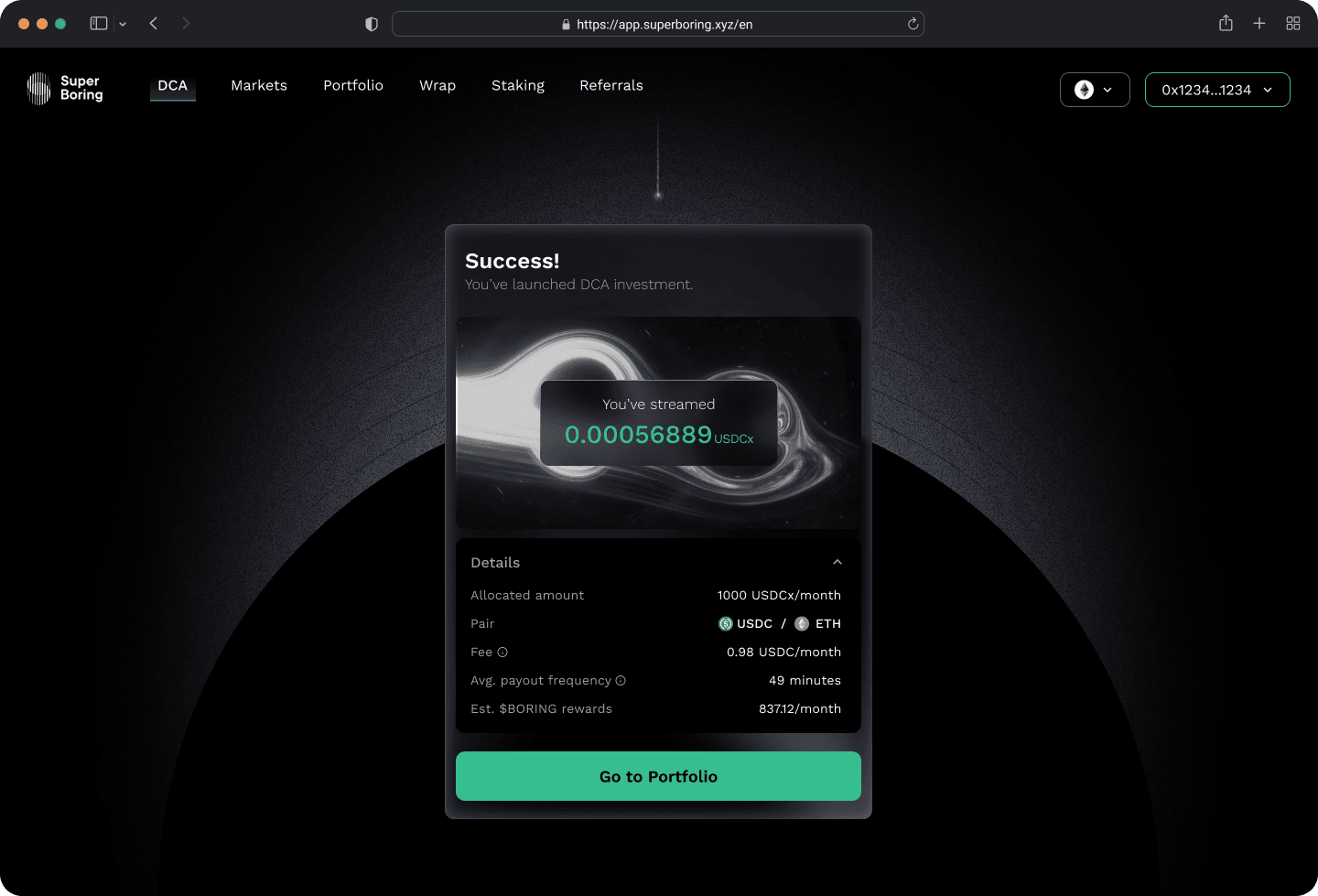Open the 0x1234...1234 wallet dropdown
1318x896 pixels.
pos(1217,90)
